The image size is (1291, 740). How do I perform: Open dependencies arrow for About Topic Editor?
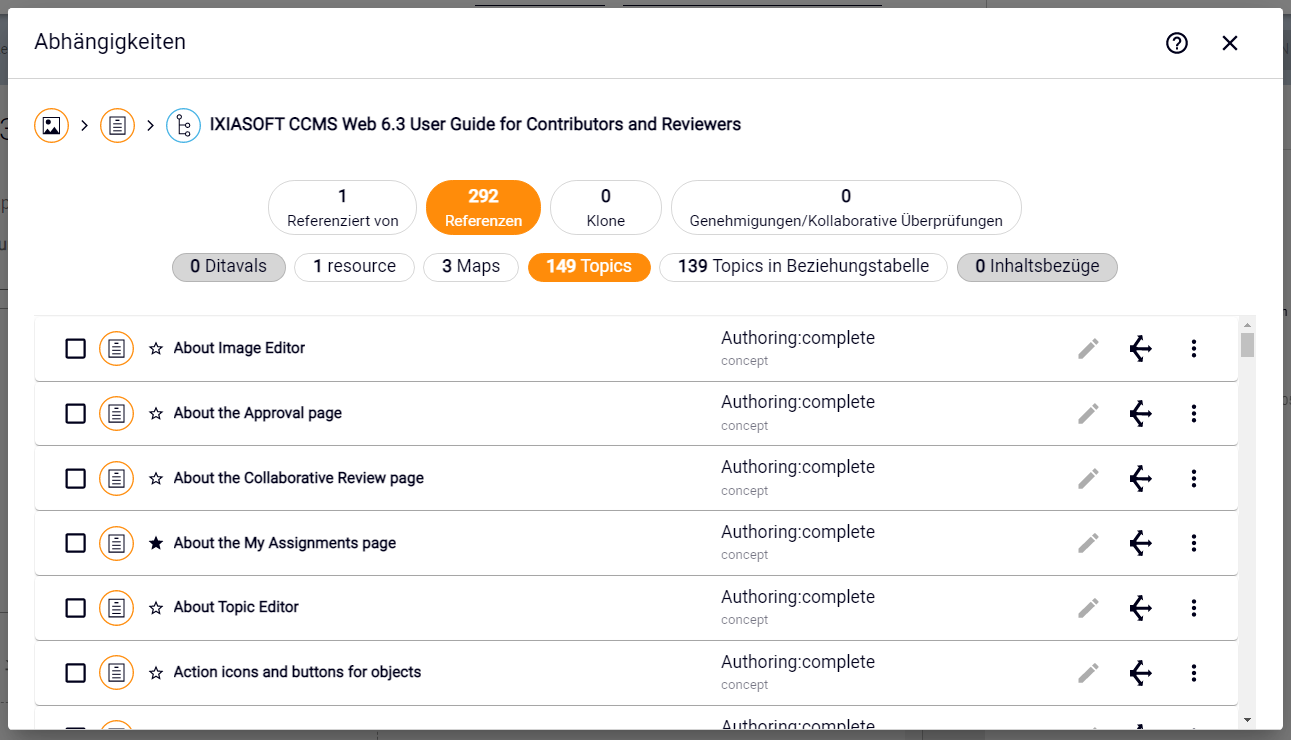[1140, 608]
